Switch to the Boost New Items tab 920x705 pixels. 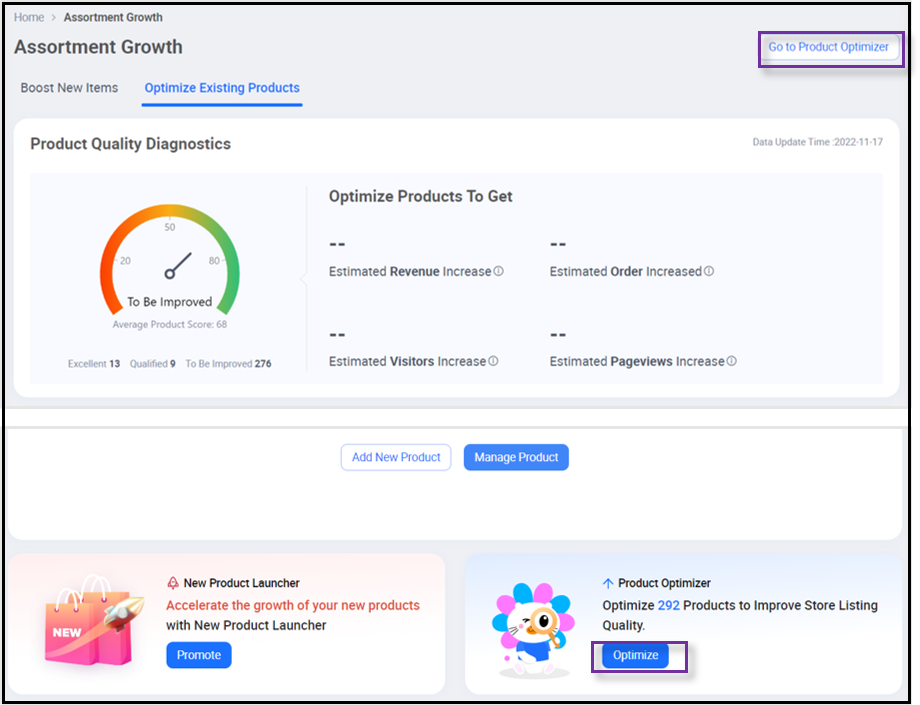[68, 88]
